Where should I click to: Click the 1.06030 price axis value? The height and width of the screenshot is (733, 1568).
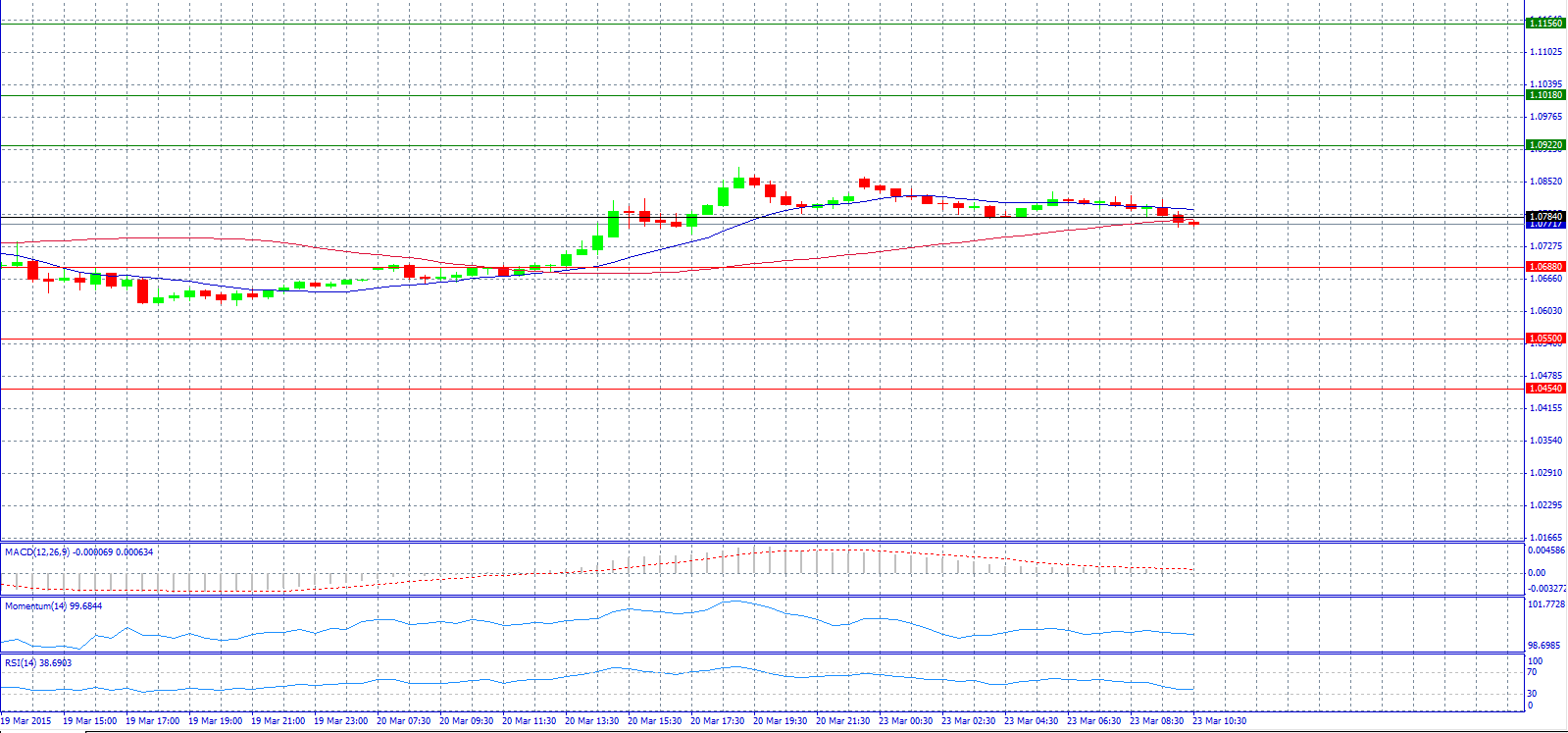[1546, 311]
